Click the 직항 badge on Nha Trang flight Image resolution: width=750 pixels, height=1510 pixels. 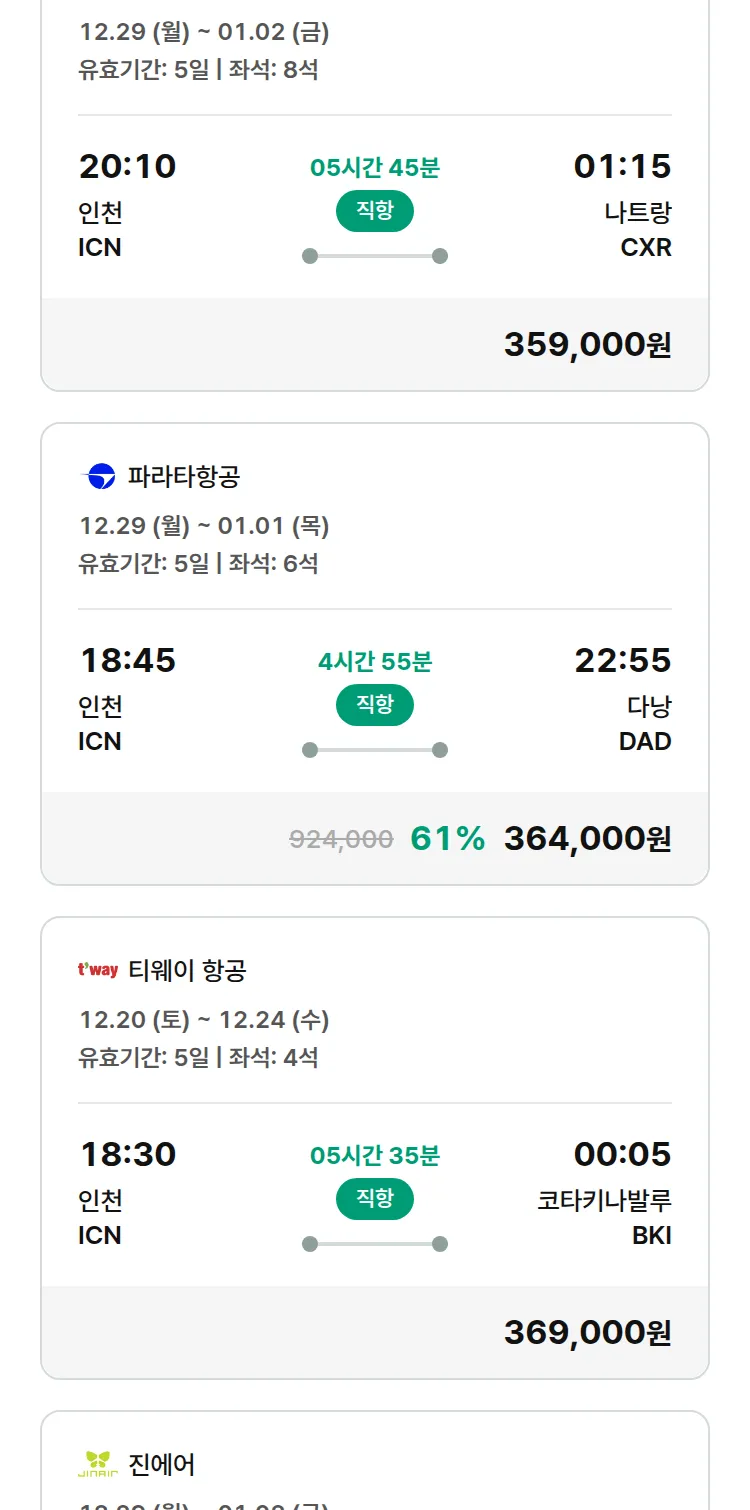[375, 211]
